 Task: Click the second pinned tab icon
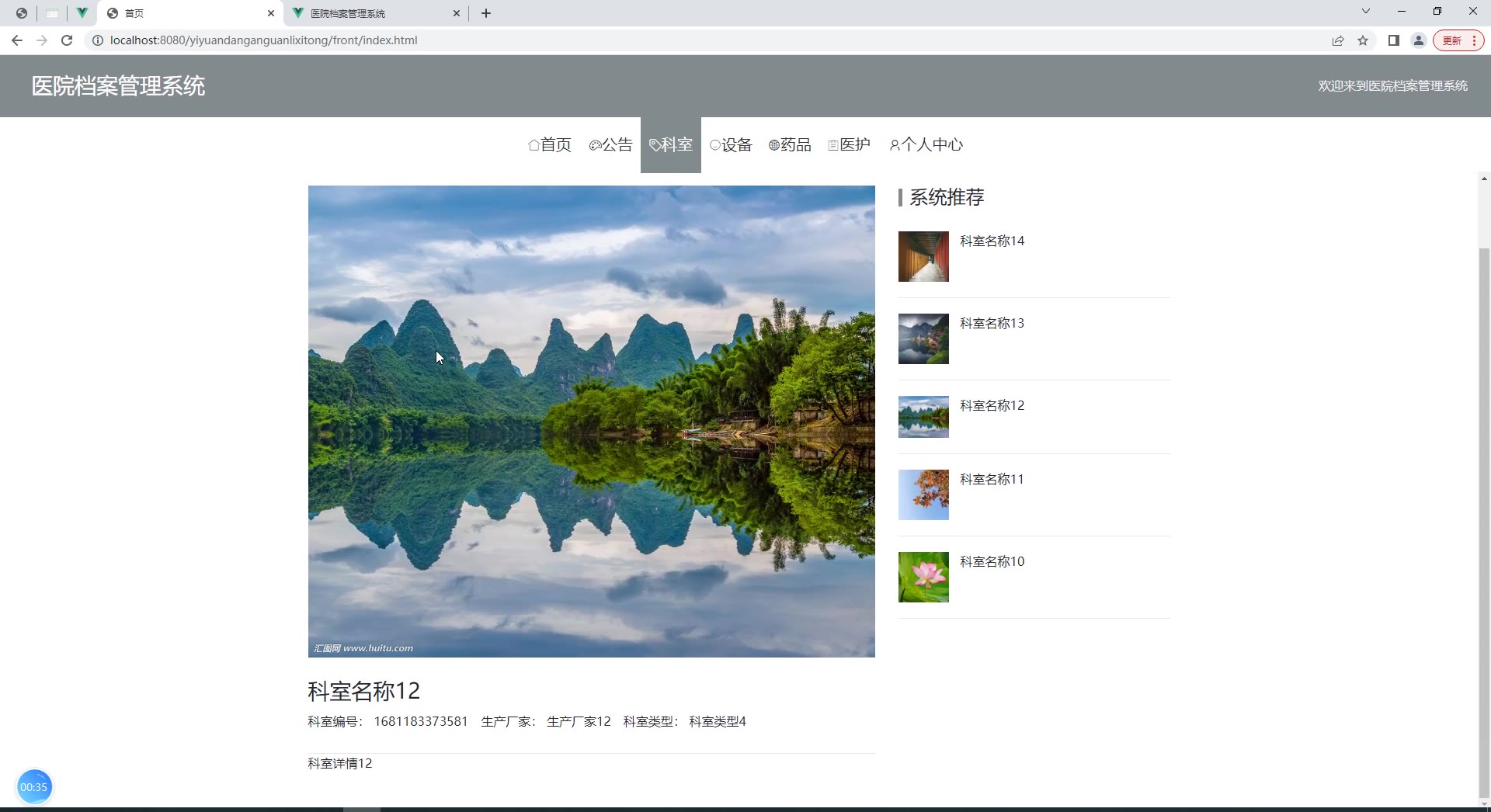coord(52,13)
